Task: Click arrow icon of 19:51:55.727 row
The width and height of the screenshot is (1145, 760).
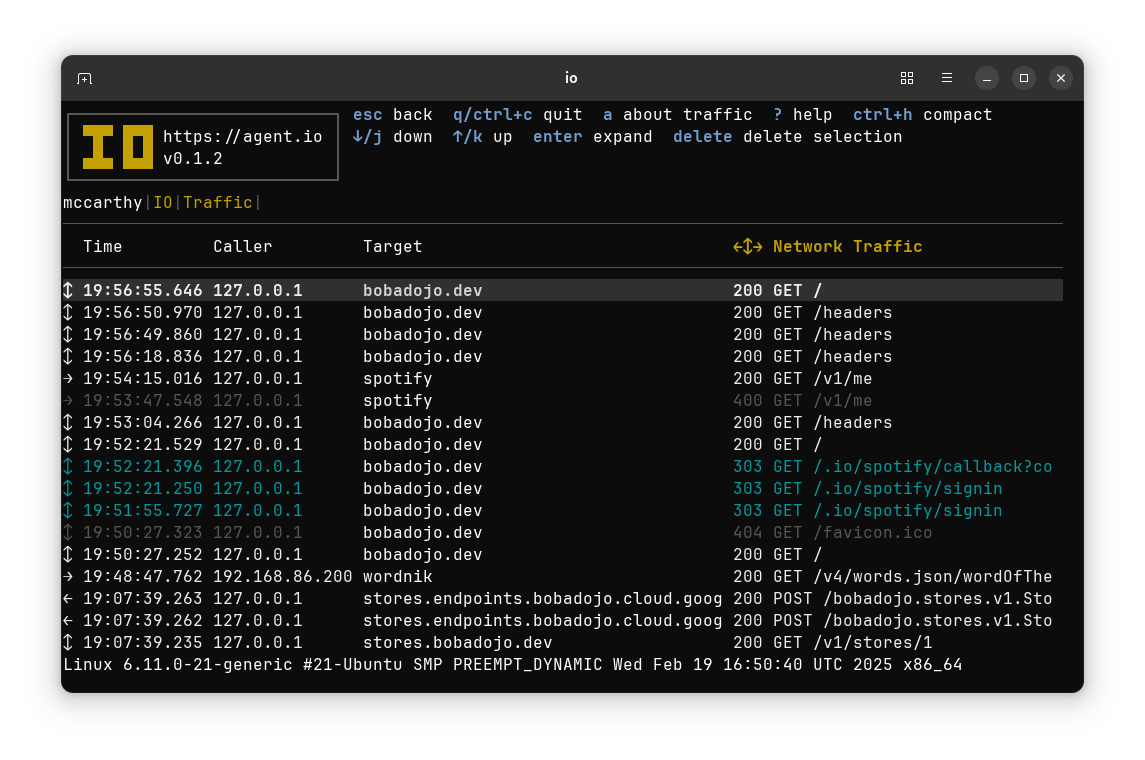Action: coord(68,510)
